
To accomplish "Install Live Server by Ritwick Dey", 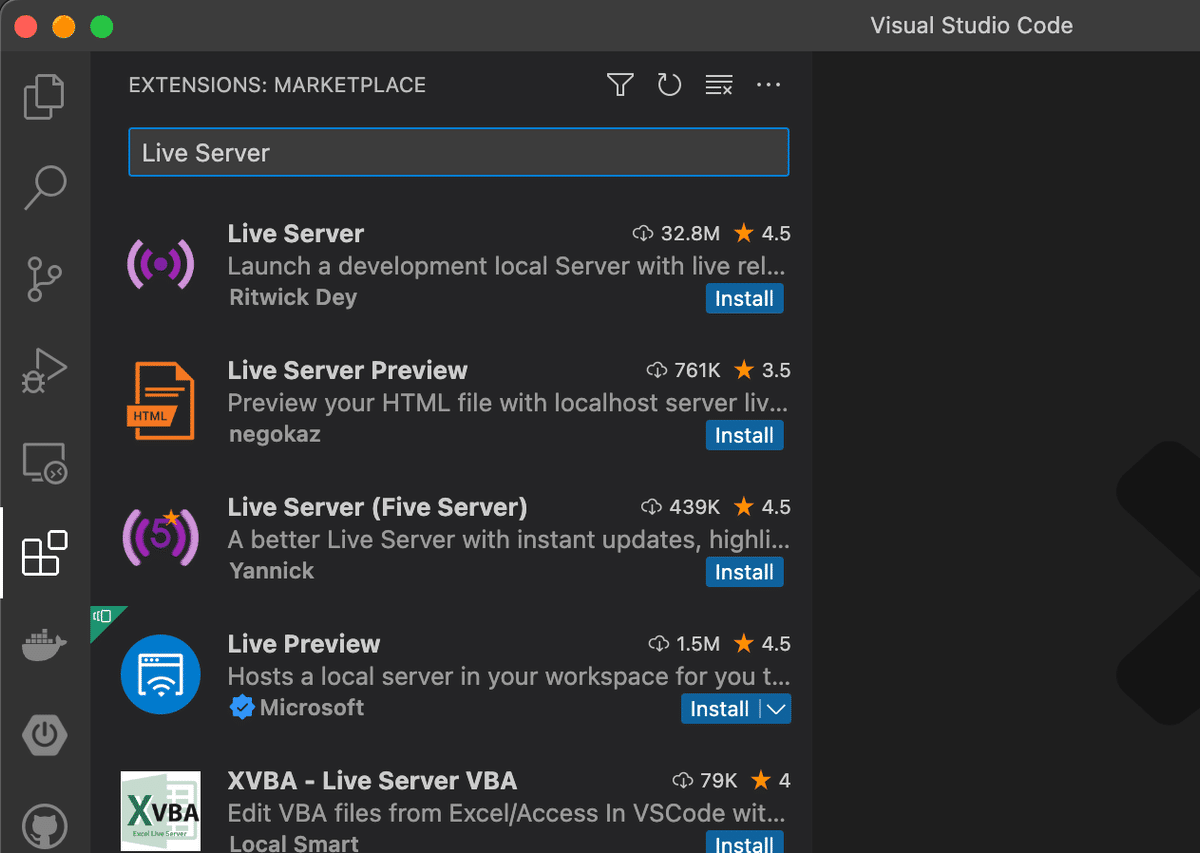I will point(744,299).
